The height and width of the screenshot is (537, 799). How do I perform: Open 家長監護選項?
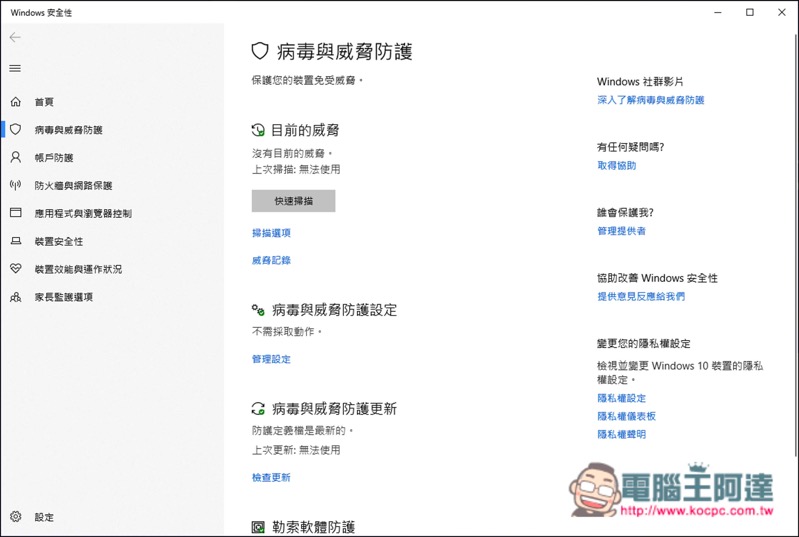point(64,297)
